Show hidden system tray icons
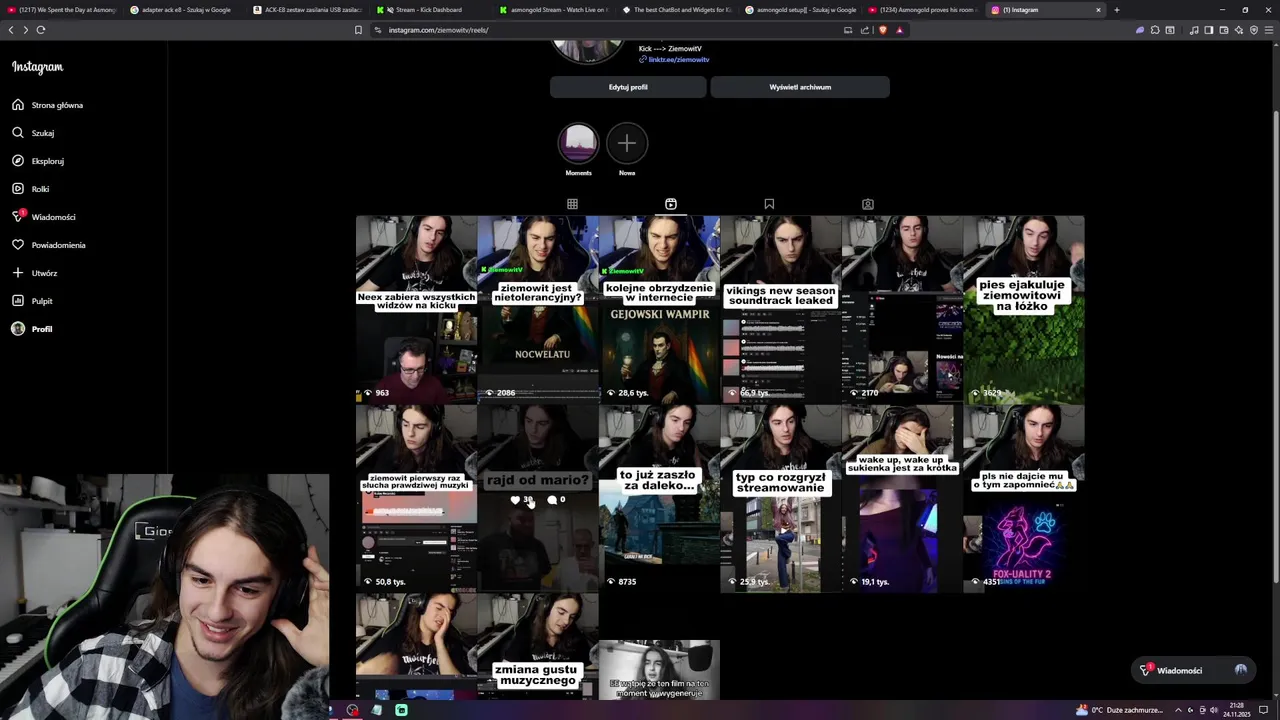Viewport: 1280px width, 720px height. (1178, 710)
